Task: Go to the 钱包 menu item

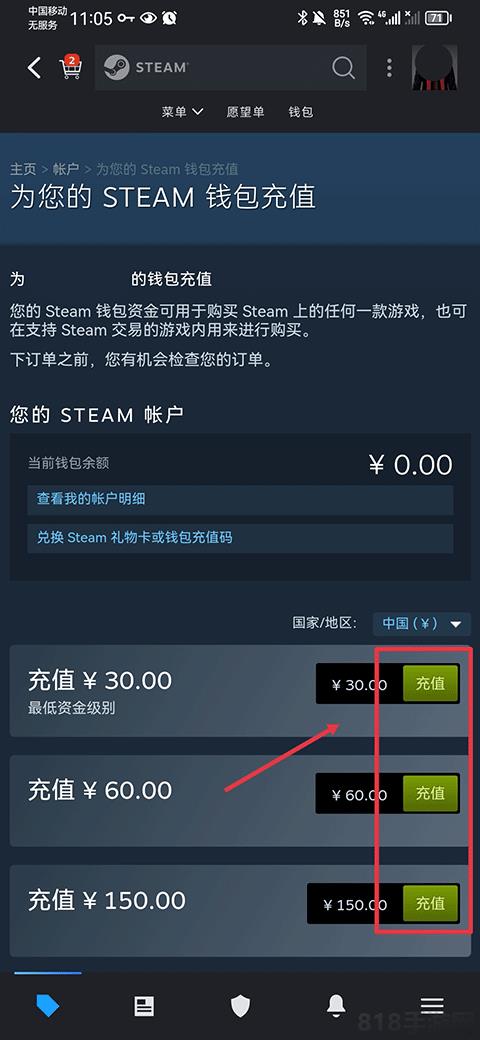Action: coord(300,112)
